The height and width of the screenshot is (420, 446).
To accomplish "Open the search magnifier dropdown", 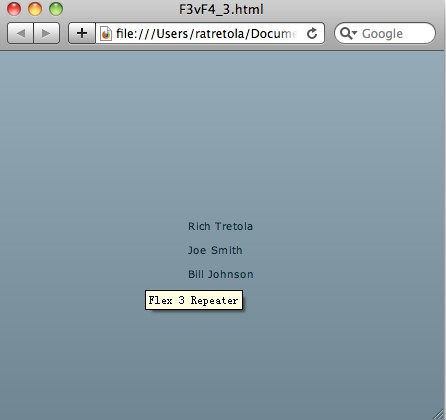I will 349,33.
